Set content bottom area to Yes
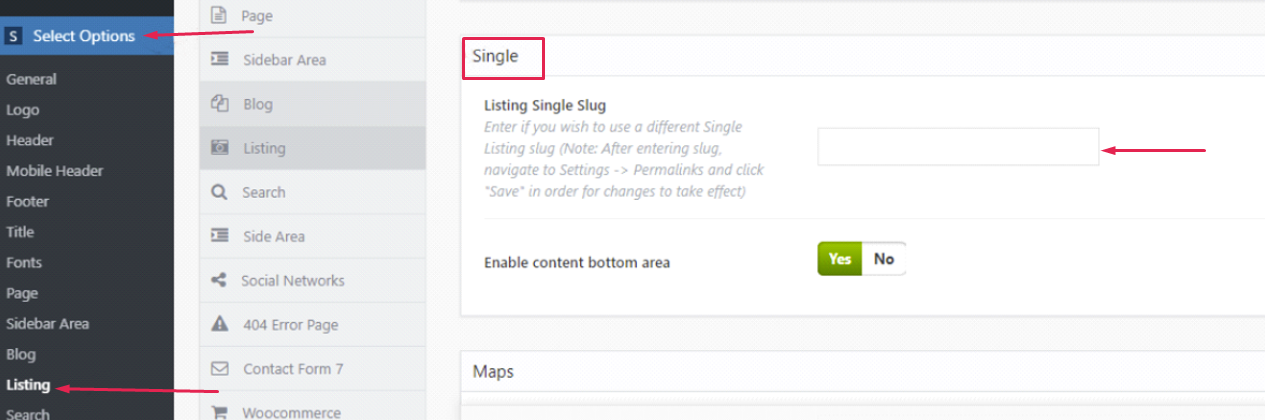This screenshot has width=1265, height=420. (840, 259)
